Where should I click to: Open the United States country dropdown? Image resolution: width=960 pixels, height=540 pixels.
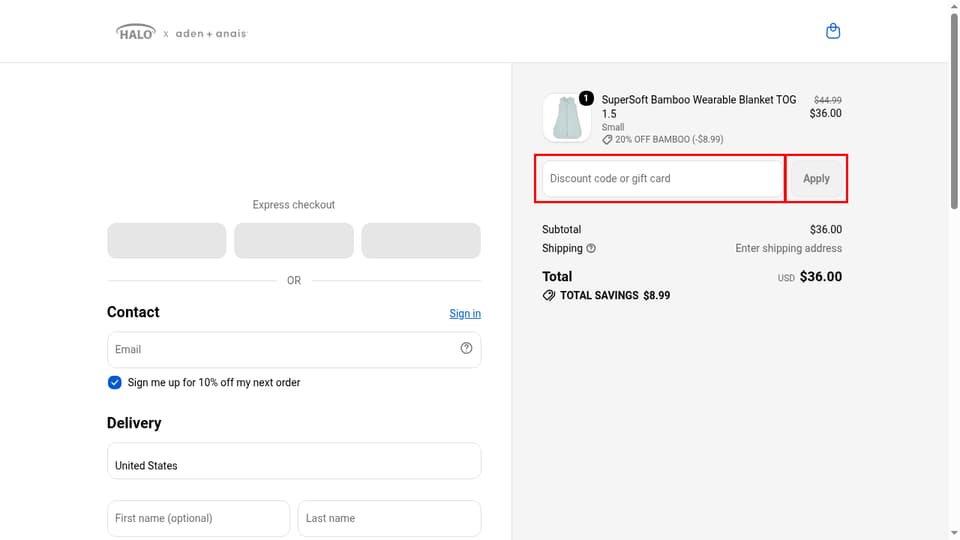tap(294, 461)
